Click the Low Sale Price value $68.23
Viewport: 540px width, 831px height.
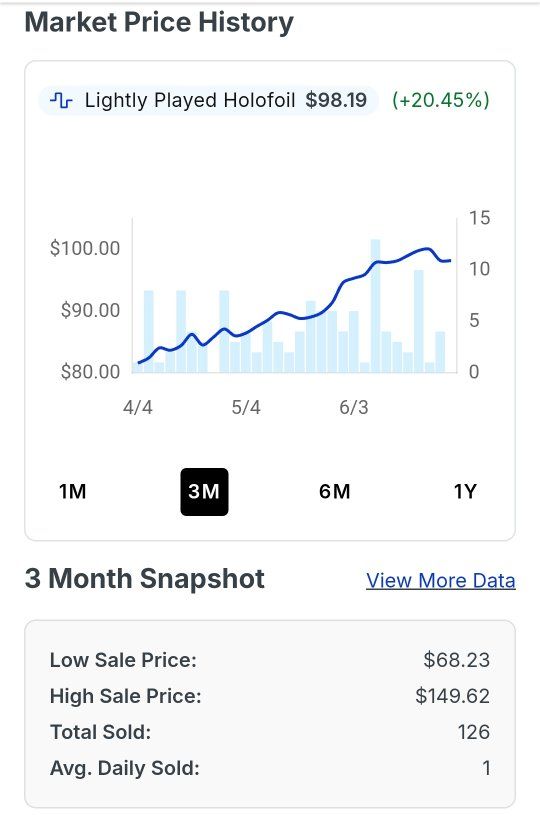pyautogui.click(x=456, y=660)
